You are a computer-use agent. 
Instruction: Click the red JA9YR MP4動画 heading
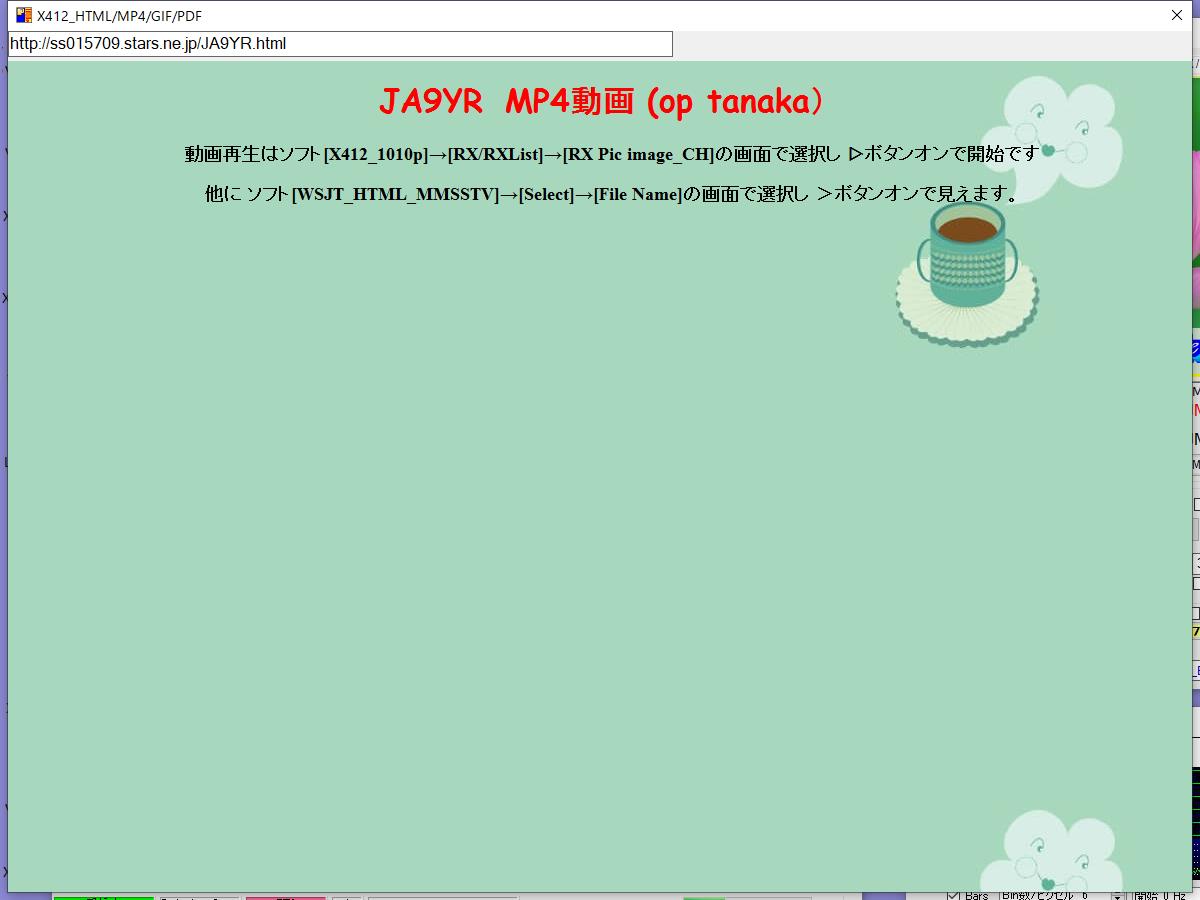click(601, 101)
